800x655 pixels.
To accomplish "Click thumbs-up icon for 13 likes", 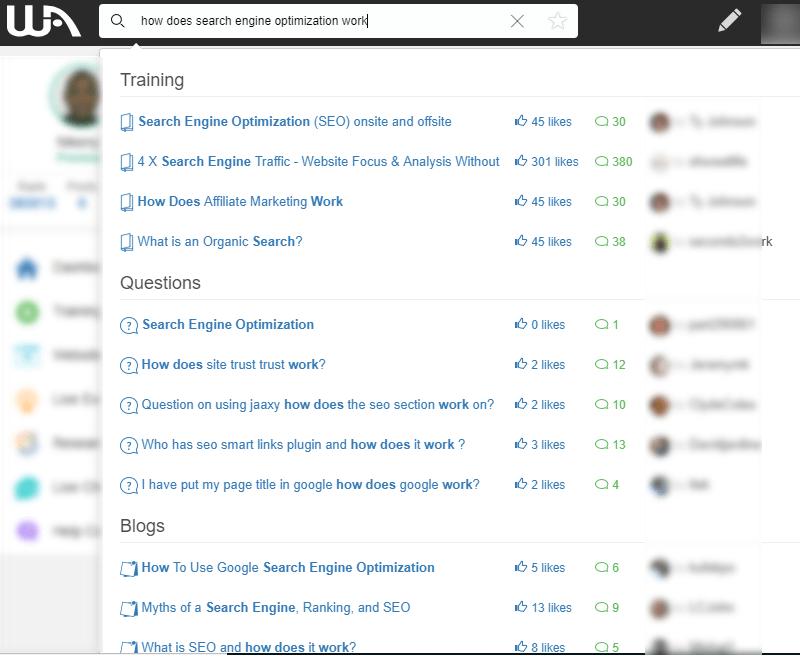I will [x=521, y=607].
